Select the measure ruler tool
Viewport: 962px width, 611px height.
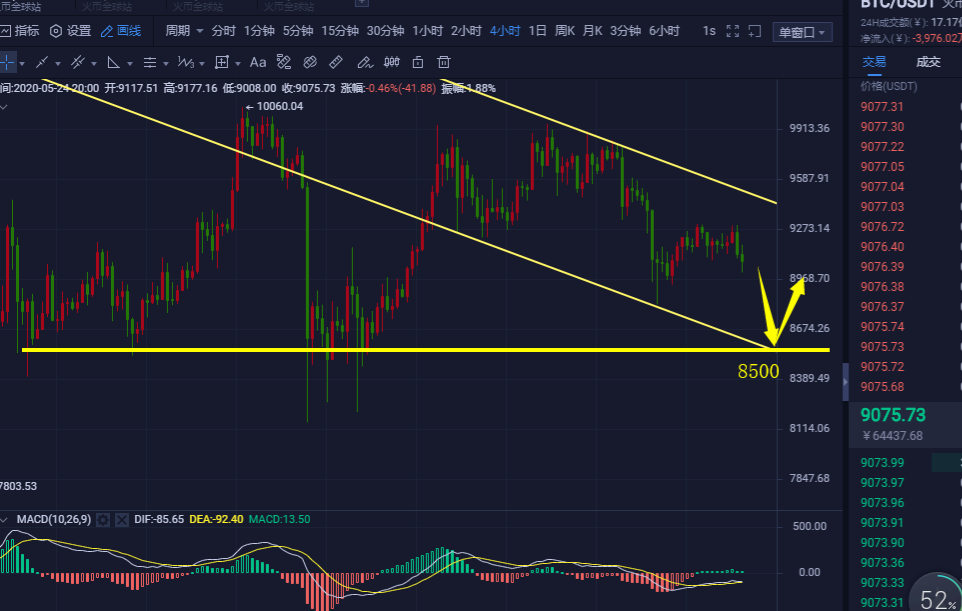(336, 62)
